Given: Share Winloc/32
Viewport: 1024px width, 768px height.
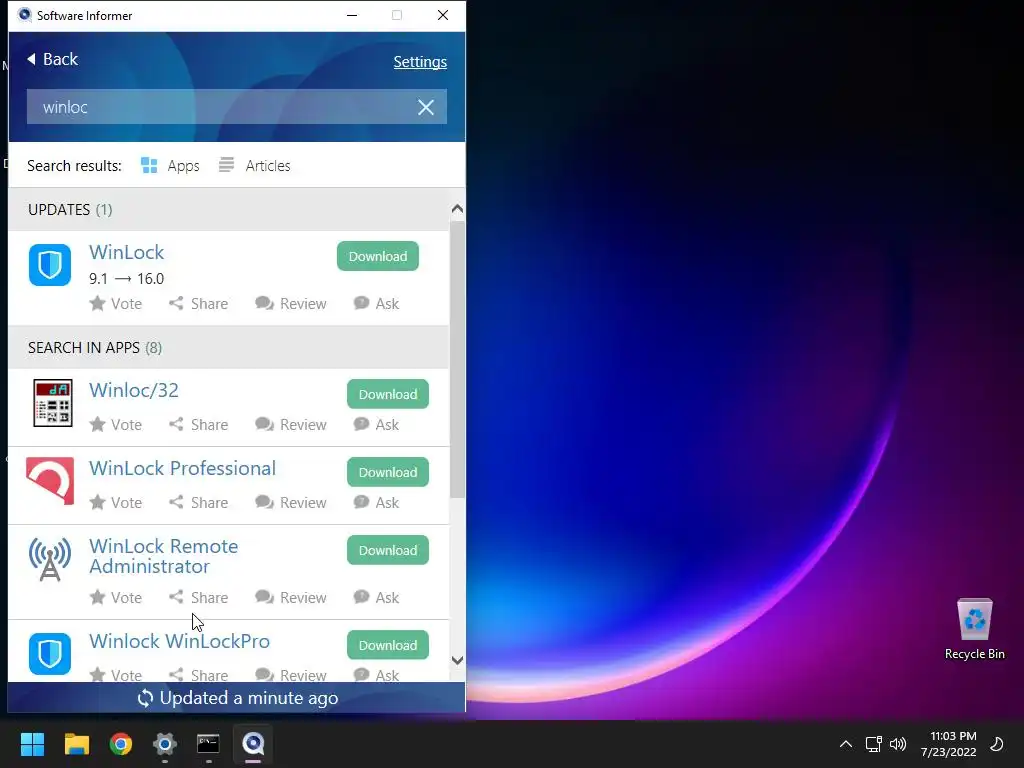Looking at the screenshot, I should click(199, 424).
